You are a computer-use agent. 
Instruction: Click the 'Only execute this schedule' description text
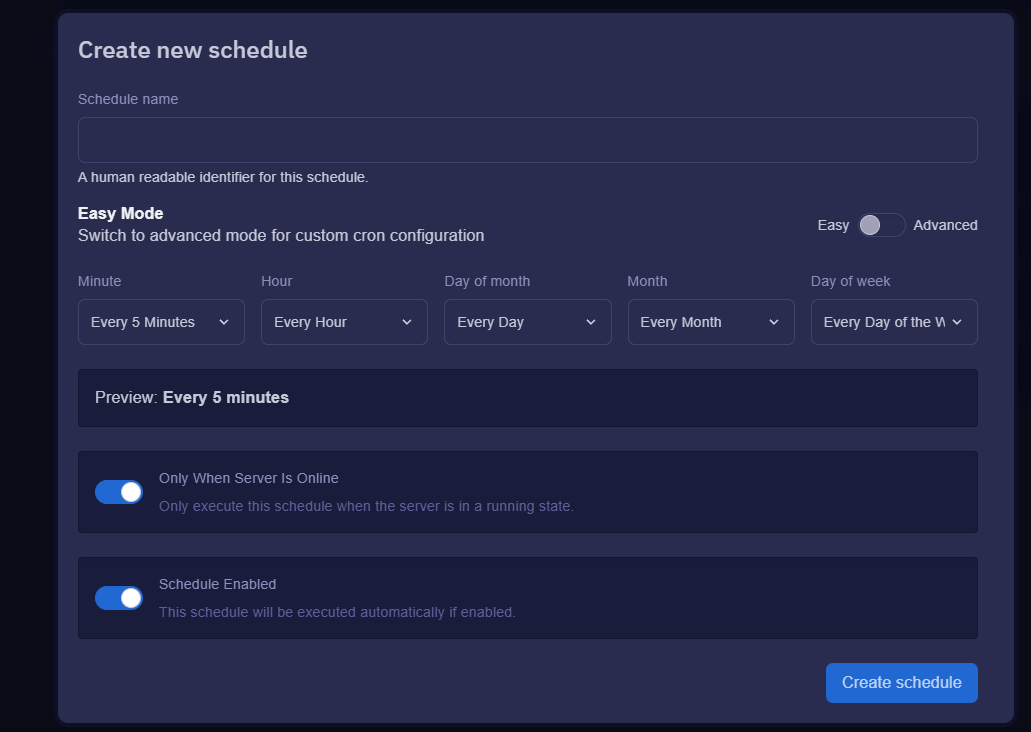point(366,506)
